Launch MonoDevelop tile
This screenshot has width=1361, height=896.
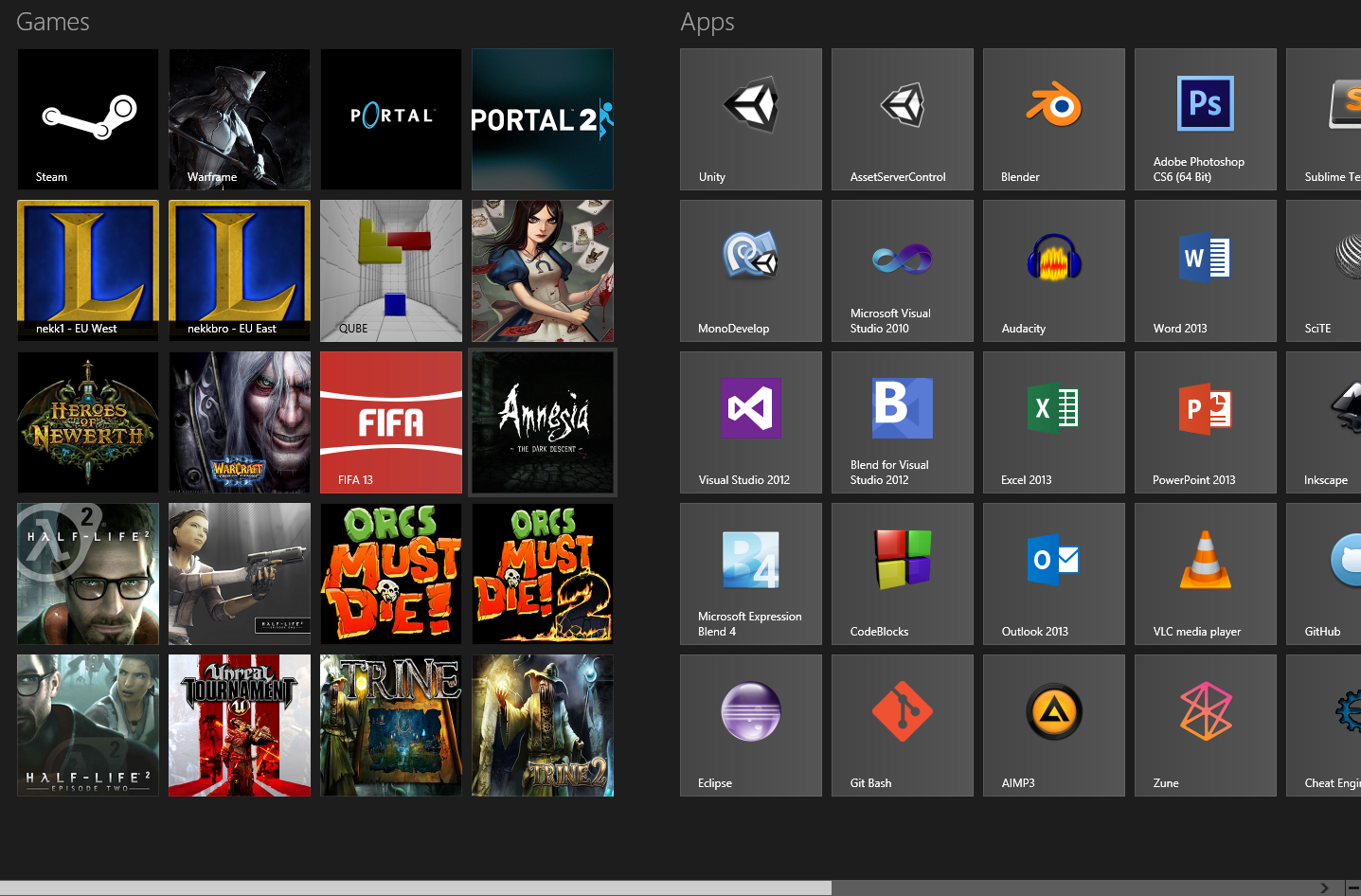click(x=751, y=271)
